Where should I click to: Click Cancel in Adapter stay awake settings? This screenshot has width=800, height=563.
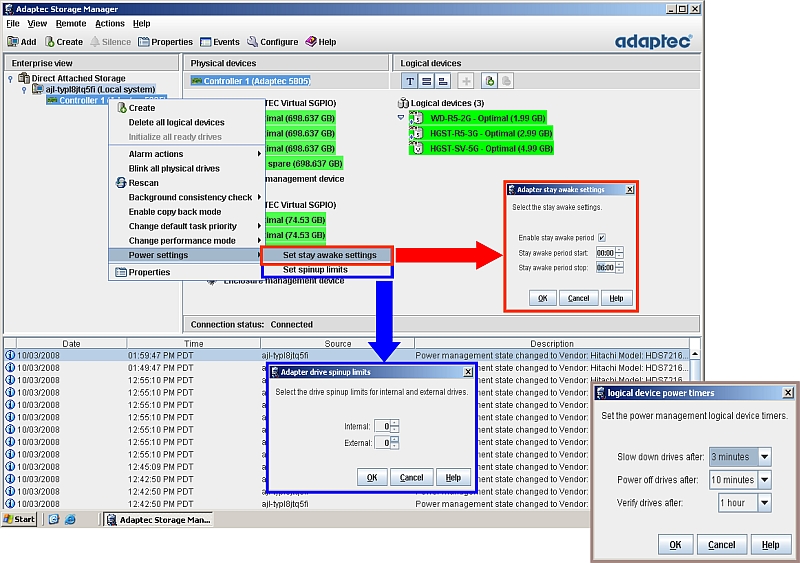pyautogui.click(x=578, y=298)
